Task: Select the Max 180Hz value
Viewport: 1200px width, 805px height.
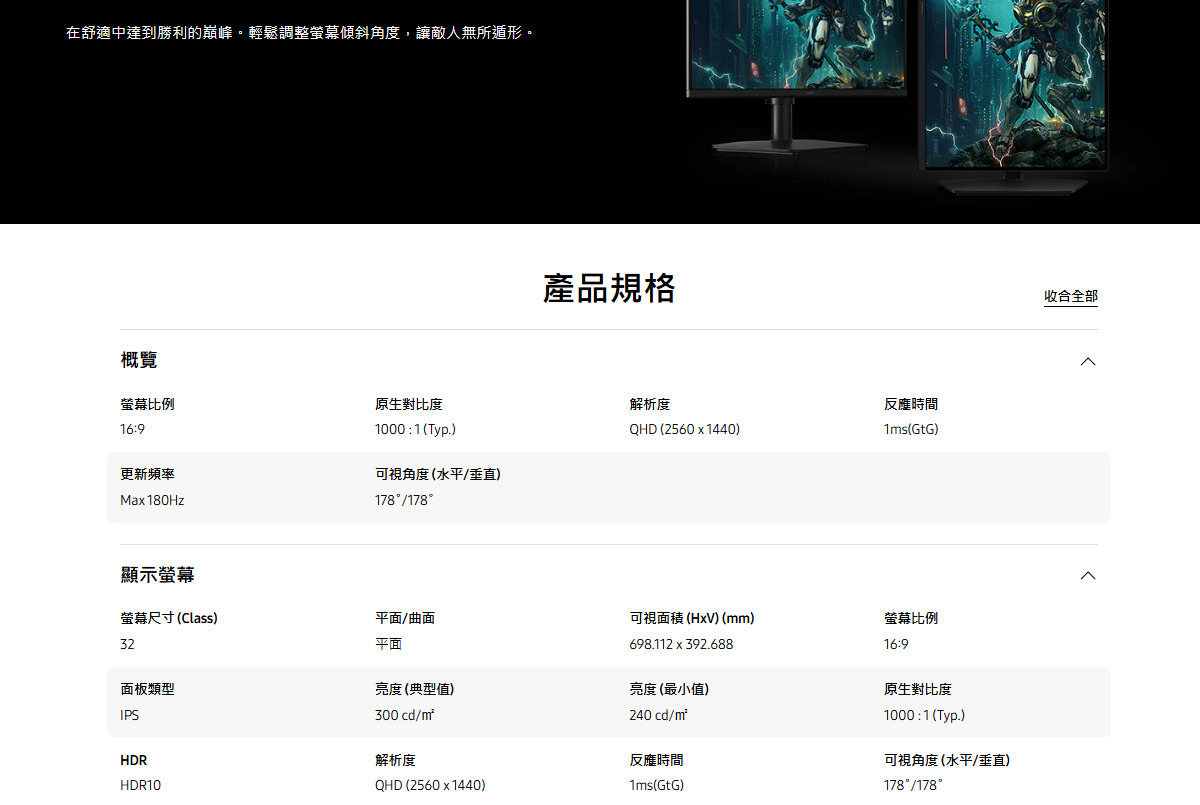Action: pos(152,500)
